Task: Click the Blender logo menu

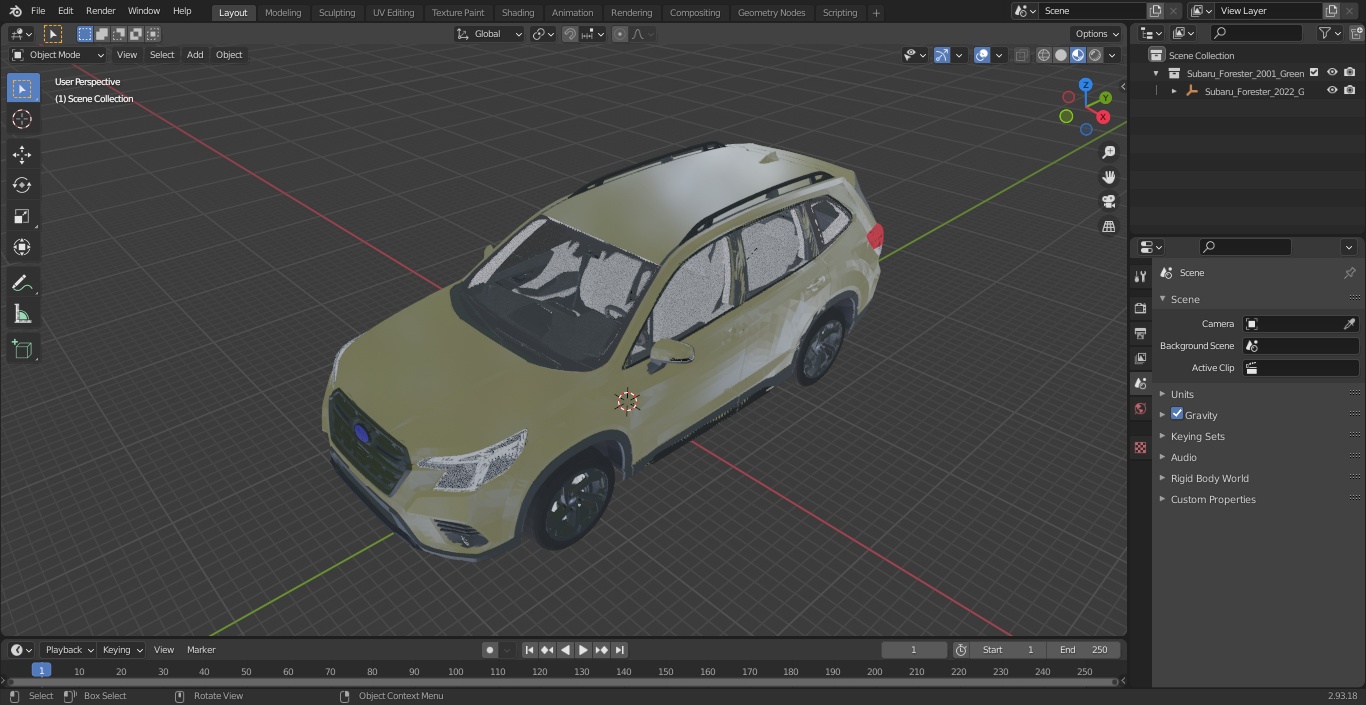Action: 14,11
